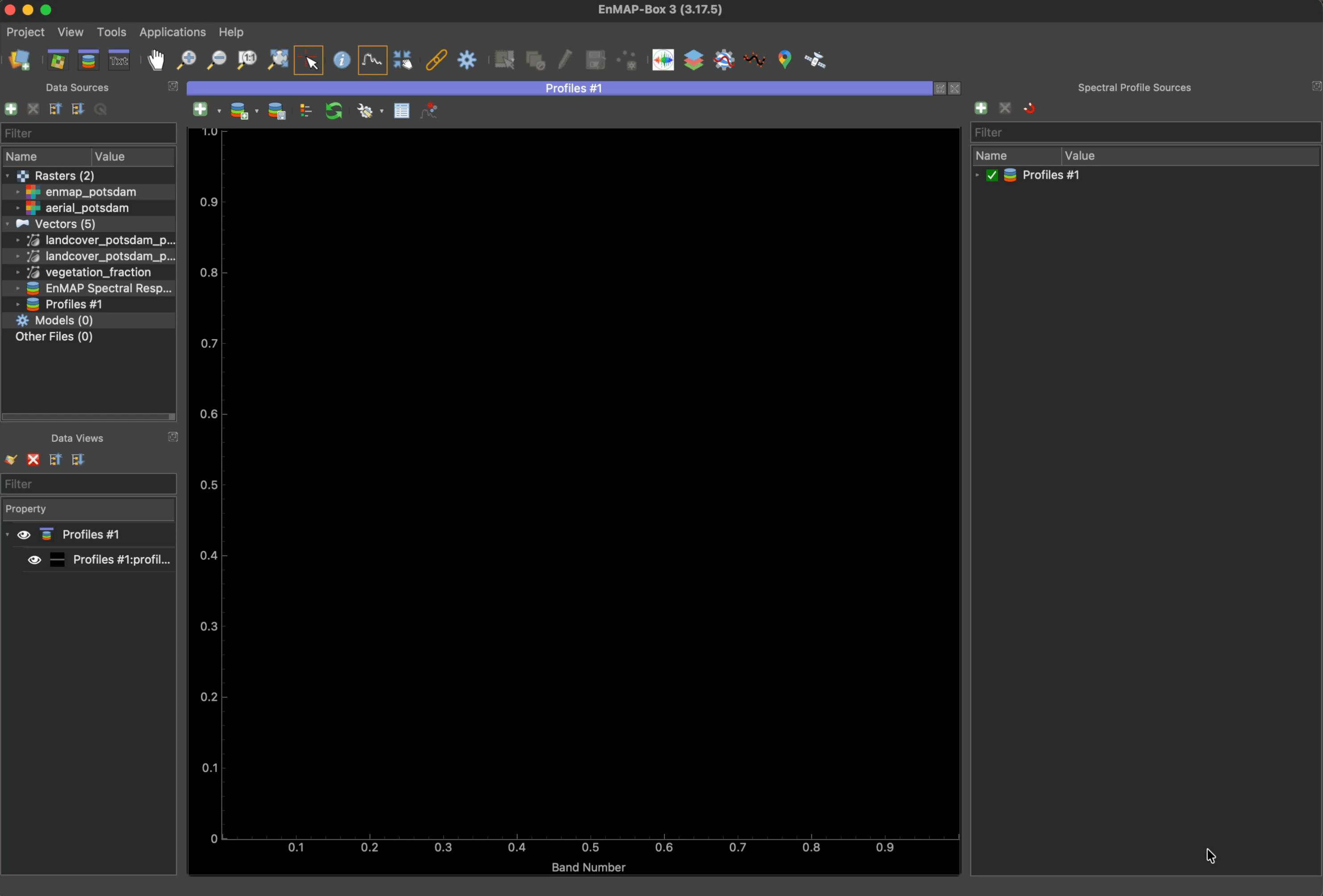Toggle visibility of Profiles #1:profiles layer
The height and width of the screenshot is (896, 1323).
[x=35, y=560]
